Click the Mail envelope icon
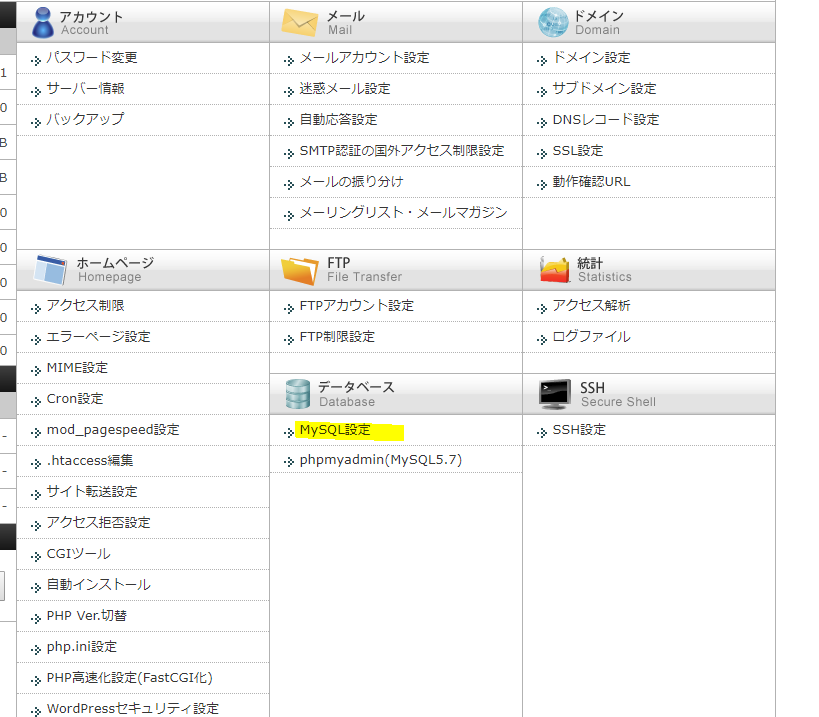This screenshot has height=717, width=819. click(299, 23)
